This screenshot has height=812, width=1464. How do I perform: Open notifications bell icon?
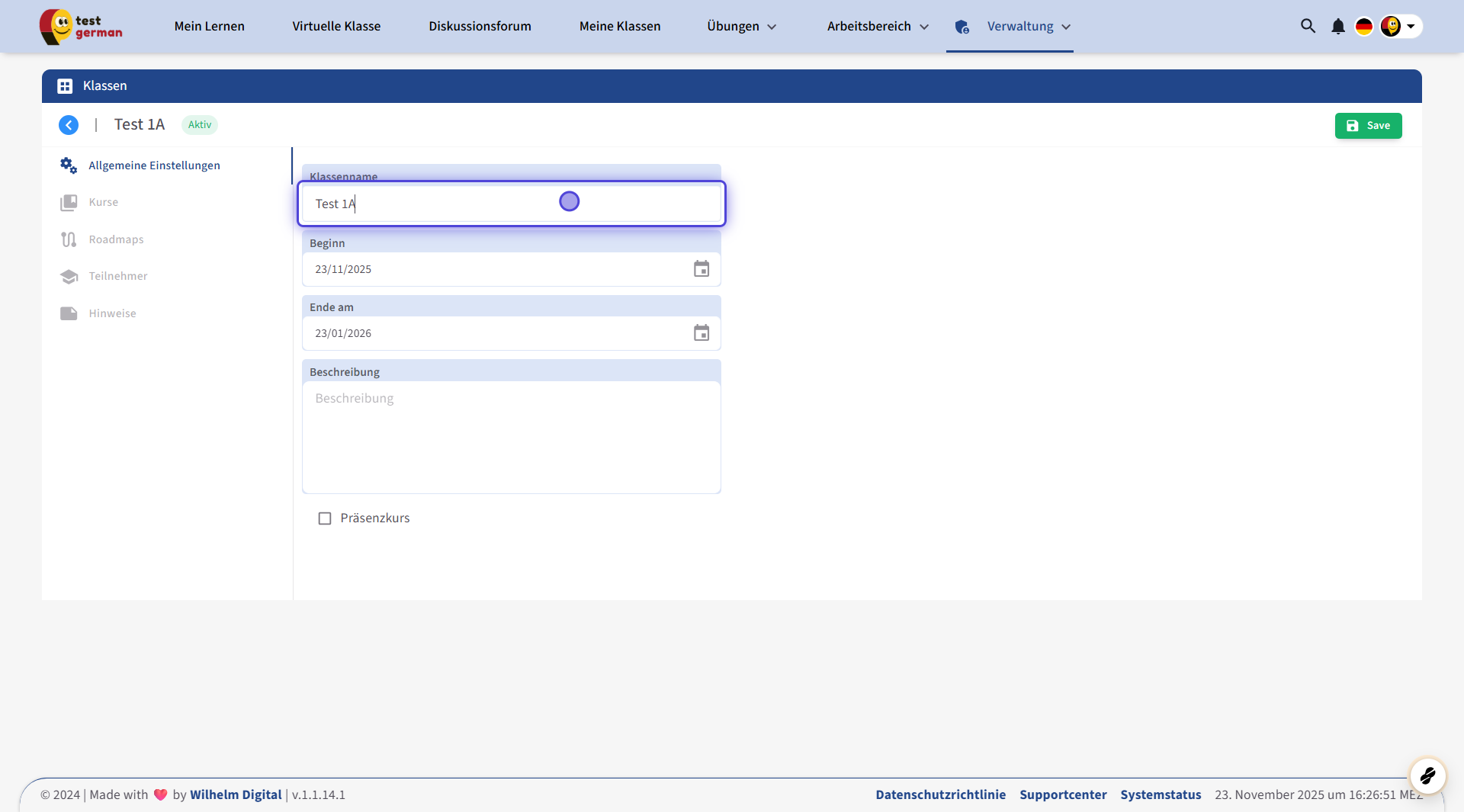point(1337,27)
